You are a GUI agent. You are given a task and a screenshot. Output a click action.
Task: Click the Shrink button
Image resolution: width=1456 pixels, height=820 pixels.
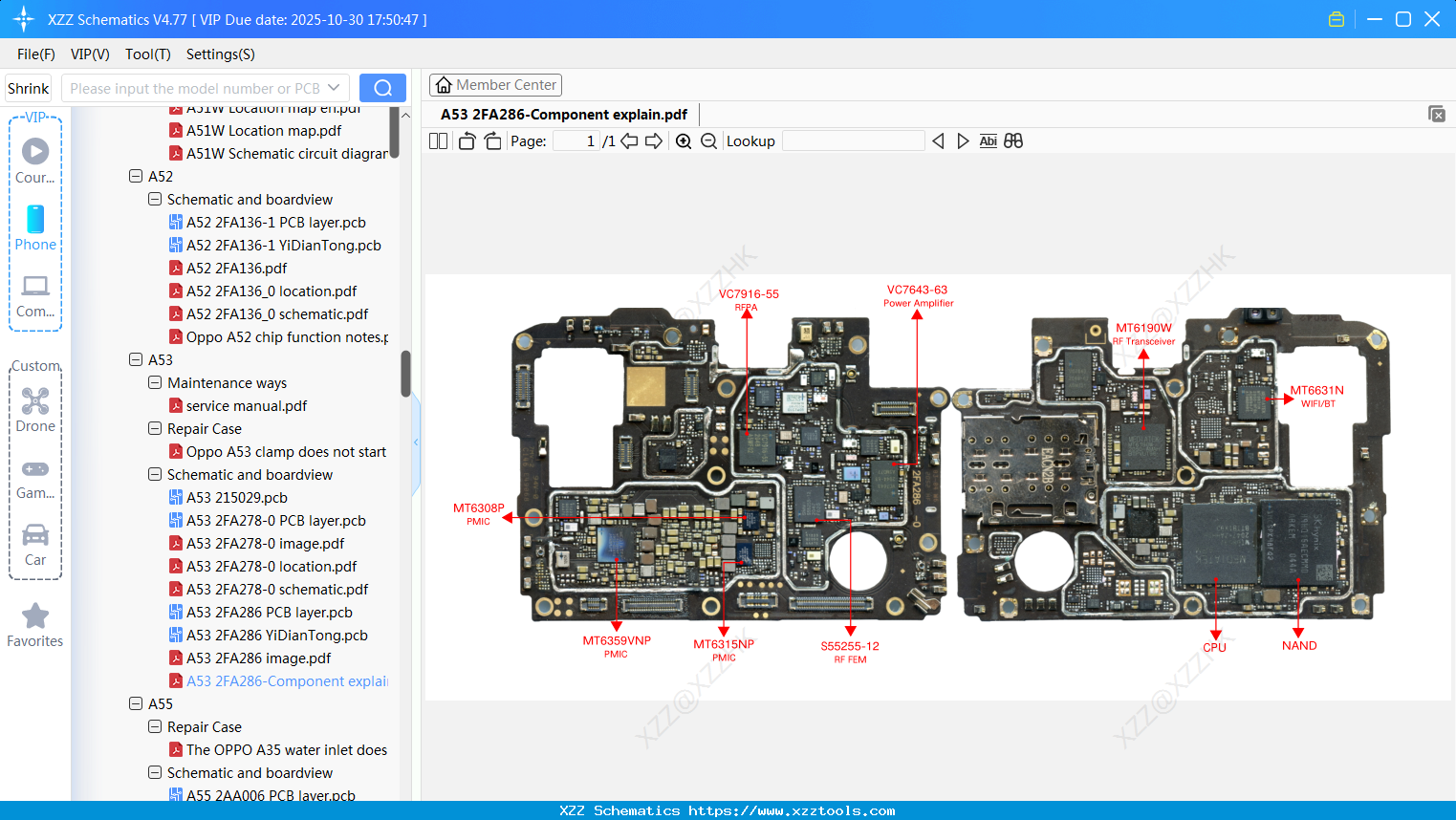tap(29, 88)
